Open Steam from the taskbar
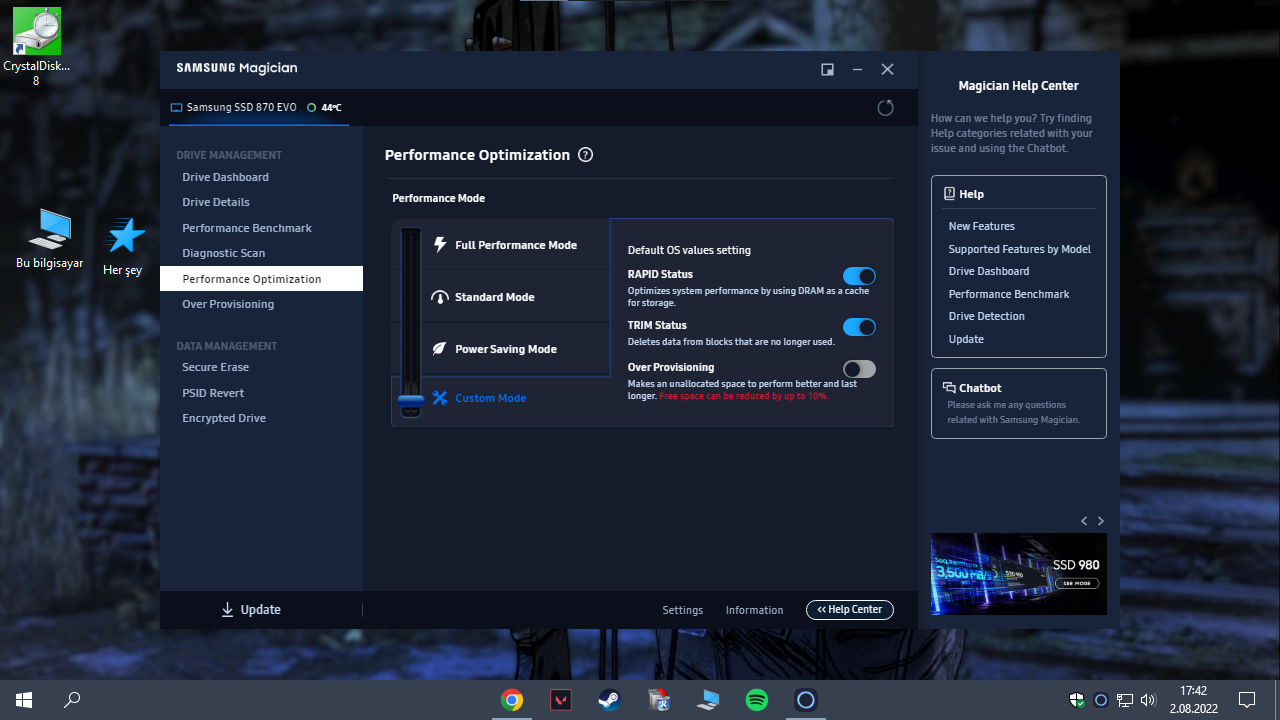The width and height of the screenshot is (1280, 720). click(x=609, y=700)
